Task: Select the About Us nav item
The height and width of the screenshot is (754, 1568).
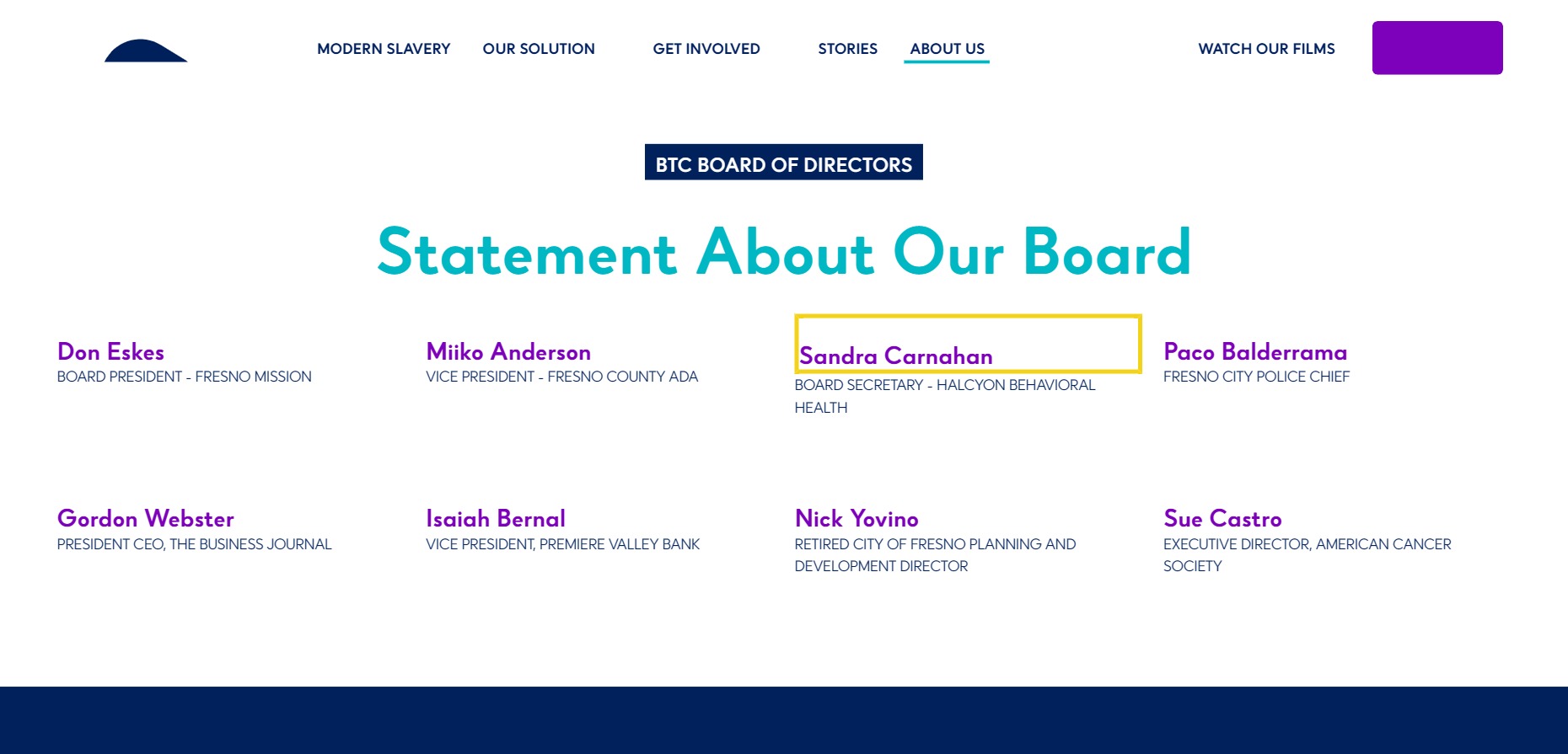Action: 947,49
